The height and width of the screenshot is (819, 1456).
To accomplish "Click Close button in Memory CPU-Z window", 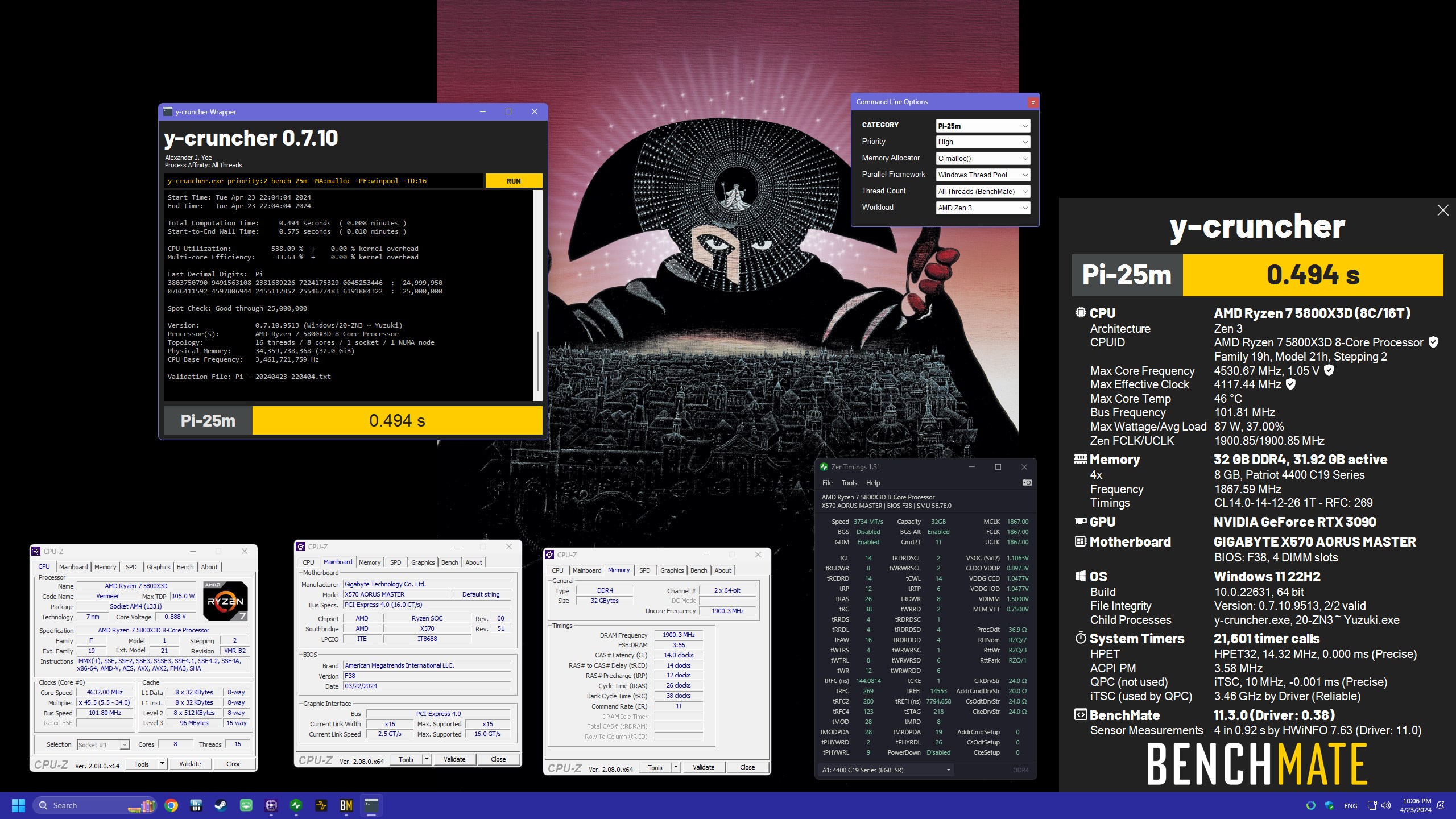I will point(747,767).
